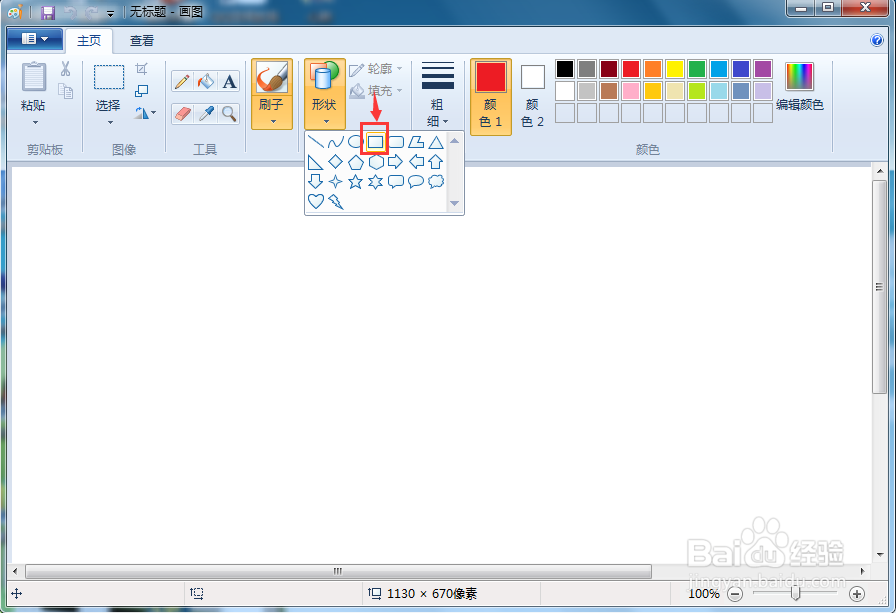The height and width of the screenshot is (613, 896).
Task: Click the Resize and skew icon
Action: (x=141, y=91)
